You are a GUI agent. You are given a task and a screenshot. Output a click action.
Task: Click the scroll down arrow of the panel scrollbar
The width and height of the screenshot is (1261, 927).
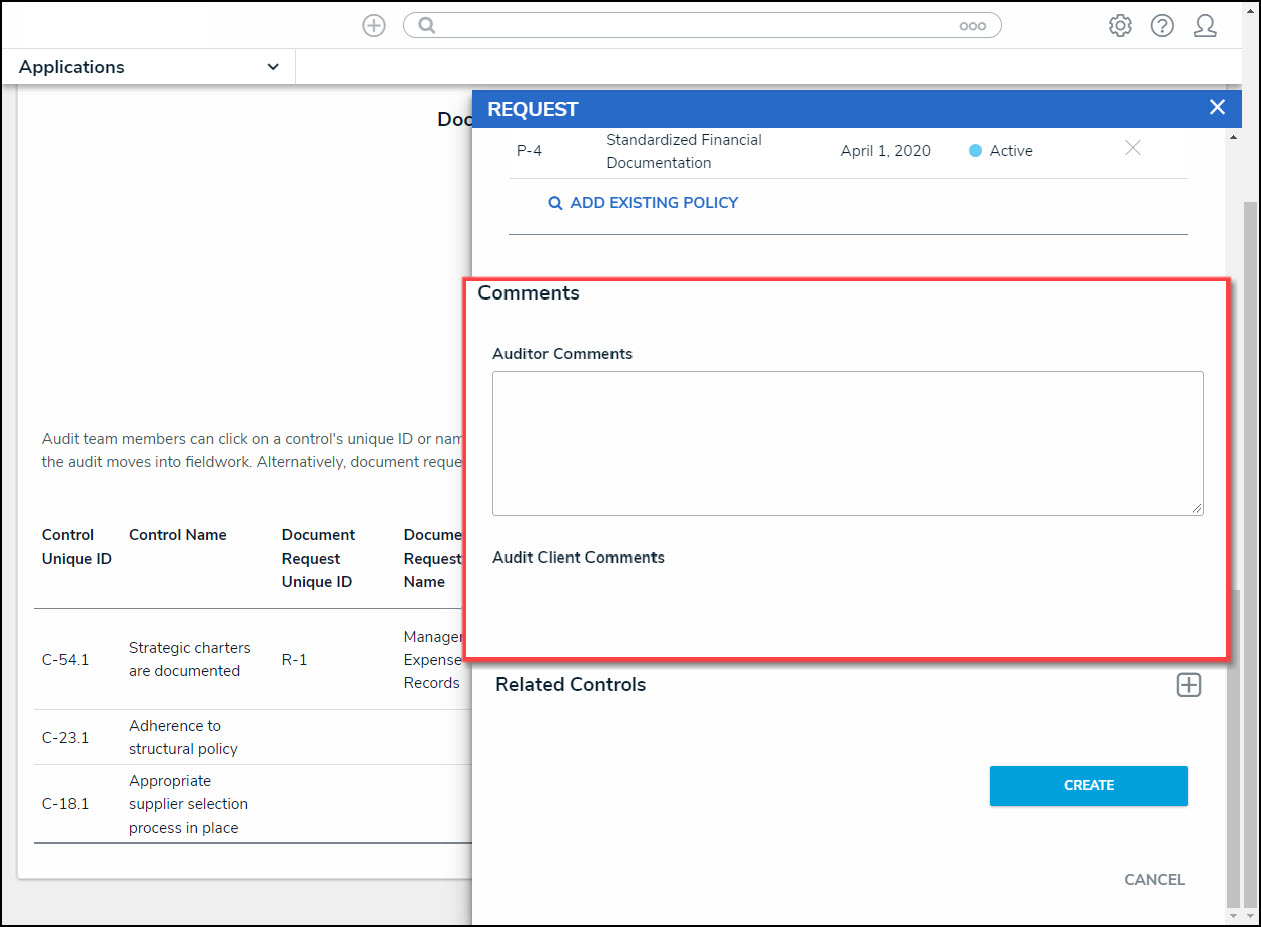1232,915
